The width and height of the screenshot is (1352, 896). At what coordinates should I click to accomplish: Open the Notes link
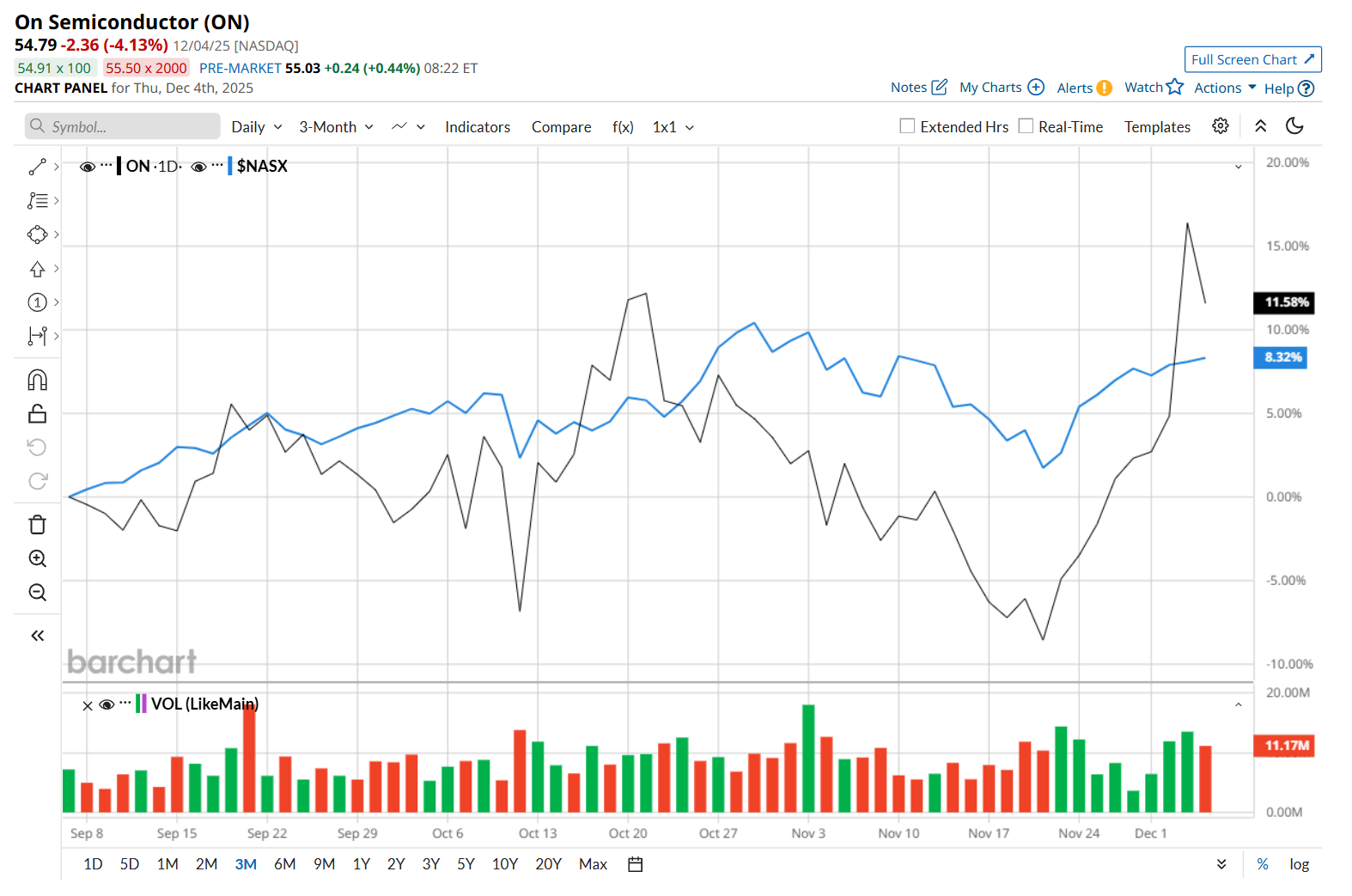click(x=909, y=88)
